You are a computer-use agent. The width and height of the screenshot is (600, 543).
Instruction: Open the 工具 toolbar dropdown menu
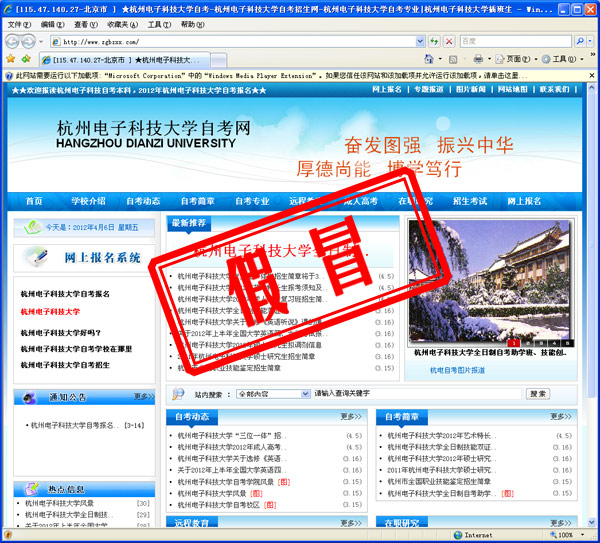tap(563, 59)
